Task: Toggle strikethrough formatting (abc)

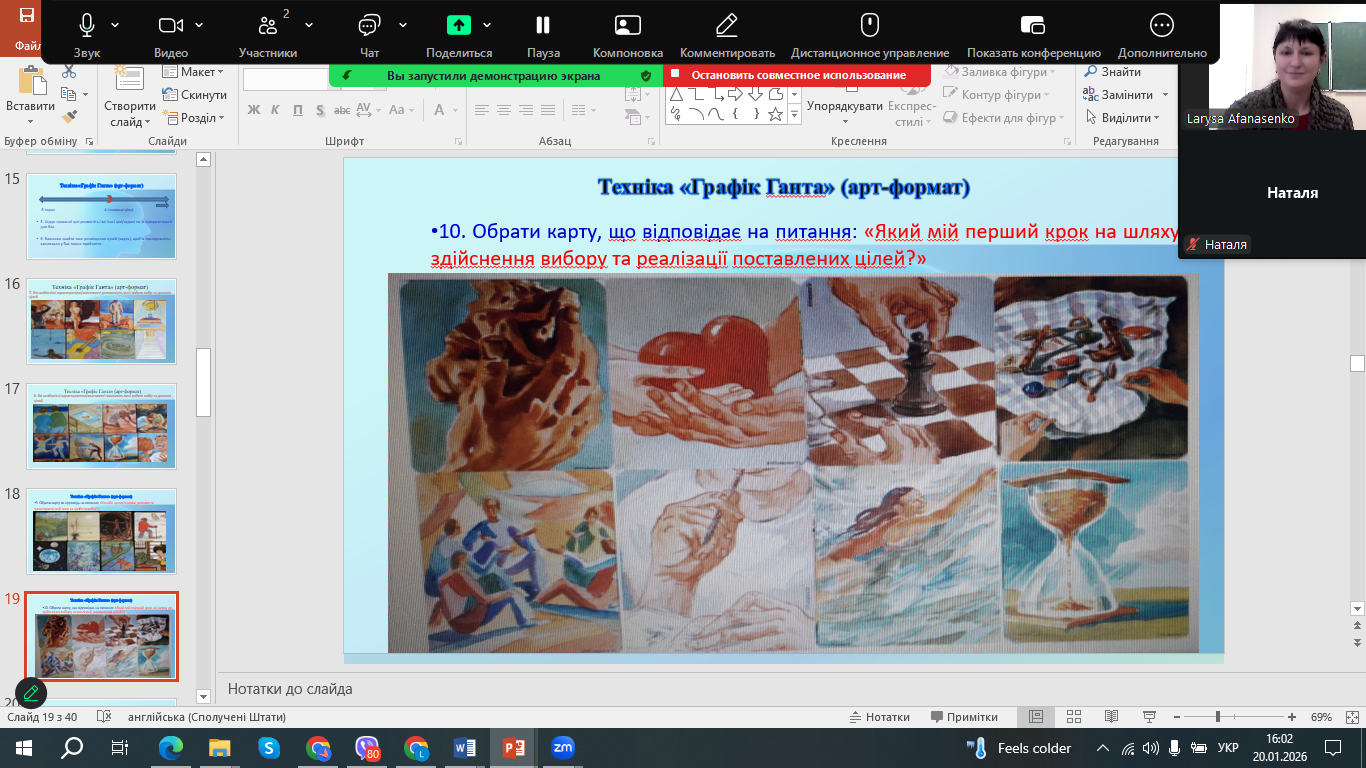Action: [x=343, y=110]
